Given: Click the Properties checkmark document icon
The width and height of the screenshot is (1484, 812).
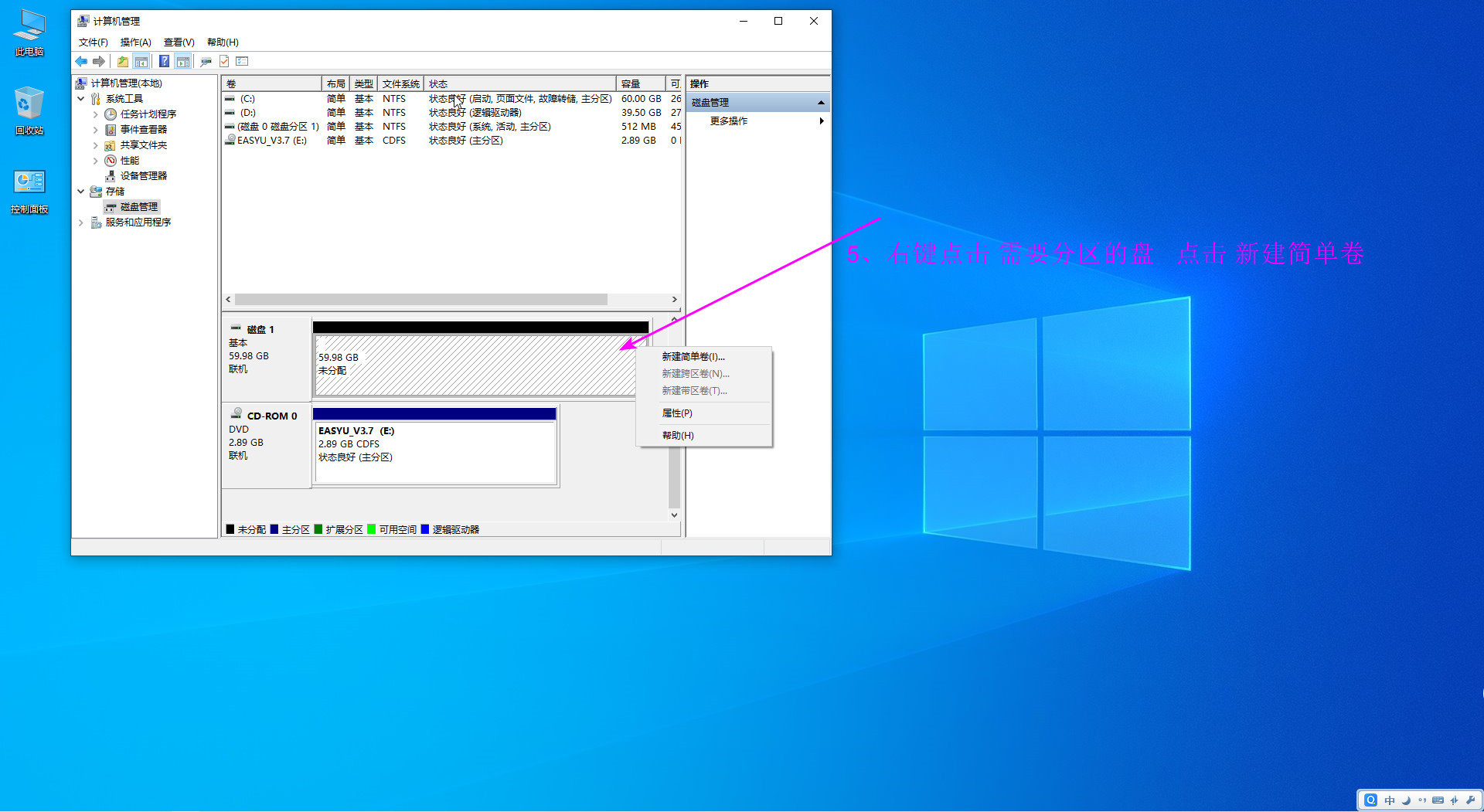Looking at the screenshot, I should click(x=224, y=61).
